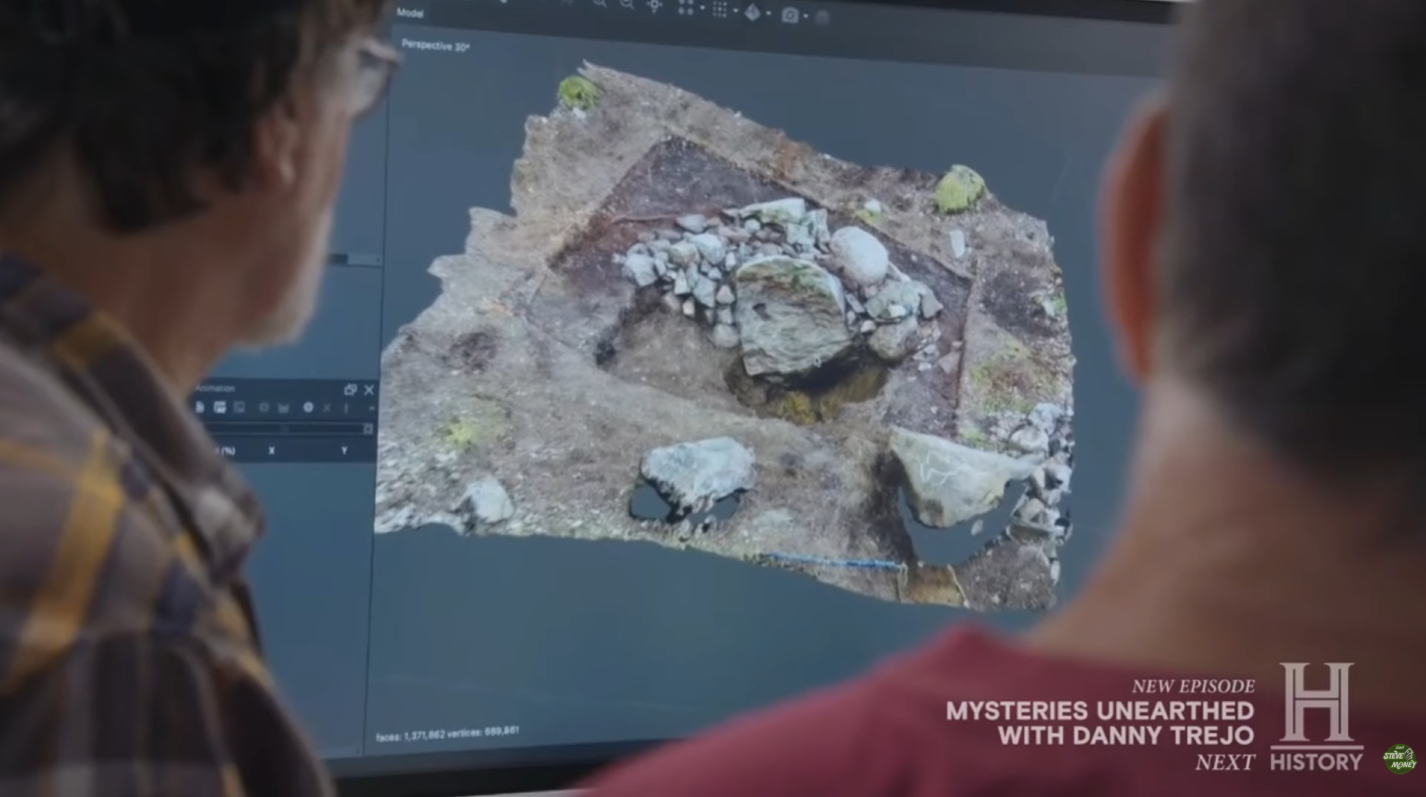Click the second icon in Animation toolbar
Image resolution: width=1426 pixels, height=797 pixels.
(219, 407)
